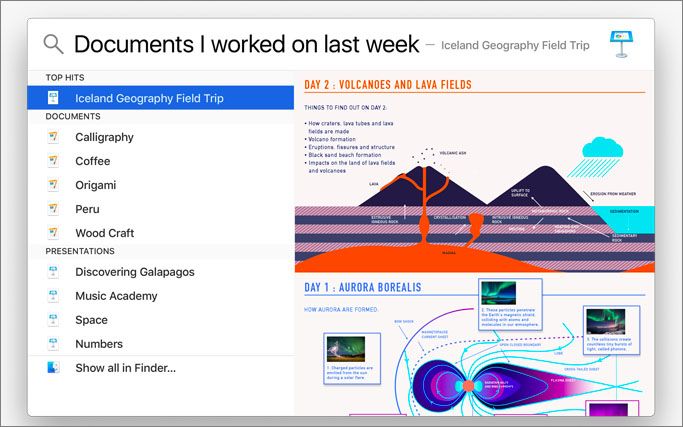Click the search field text 'Documents I worked on last week'
Screen dimensions: 683x427
click(x=247, y=44)
